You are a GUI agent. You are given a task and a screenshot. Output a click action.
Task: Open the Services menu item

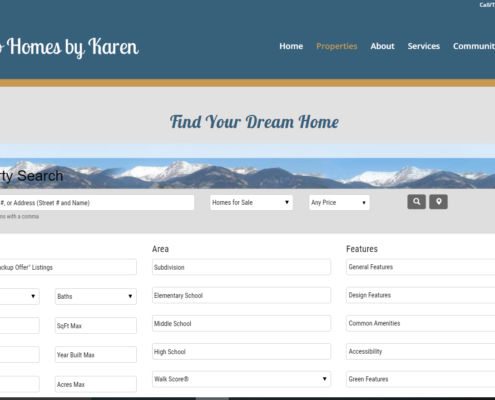[x=424, y=46]
